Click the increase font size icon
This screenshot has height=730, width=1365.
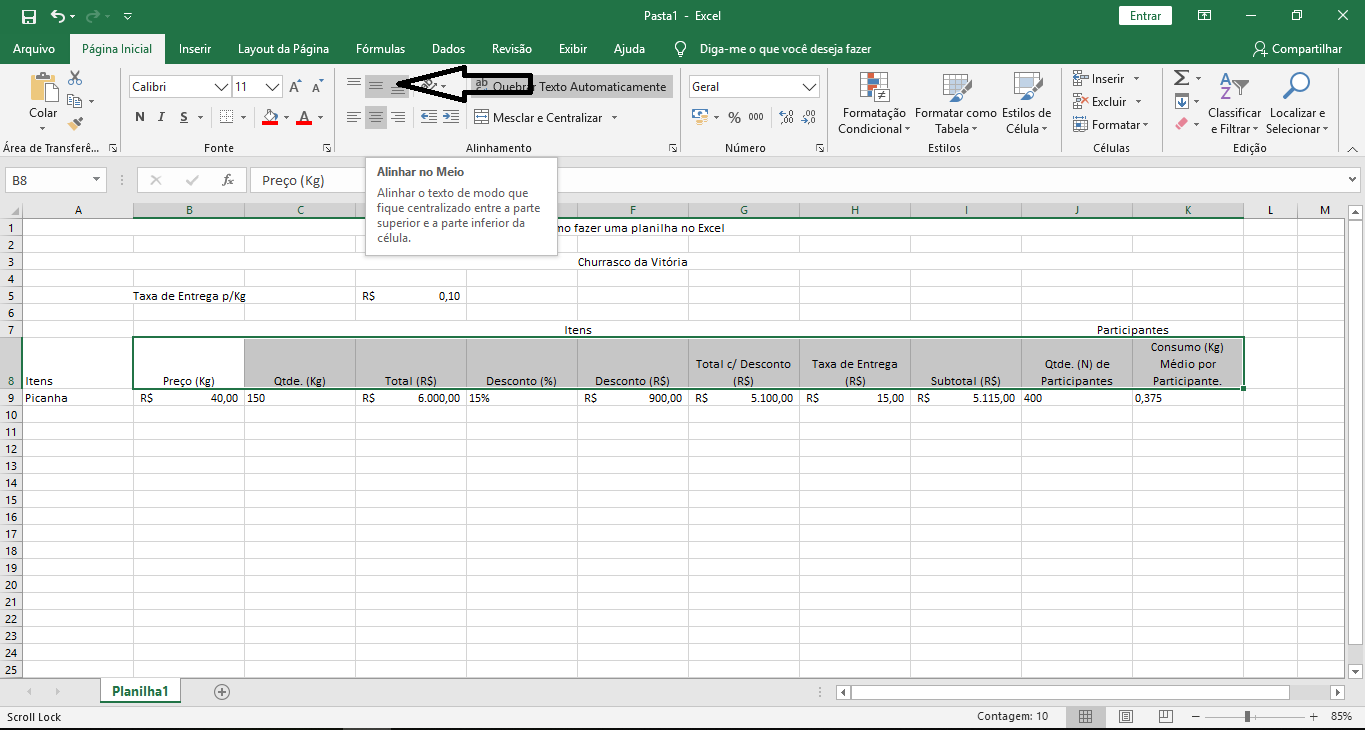(295, 87)
